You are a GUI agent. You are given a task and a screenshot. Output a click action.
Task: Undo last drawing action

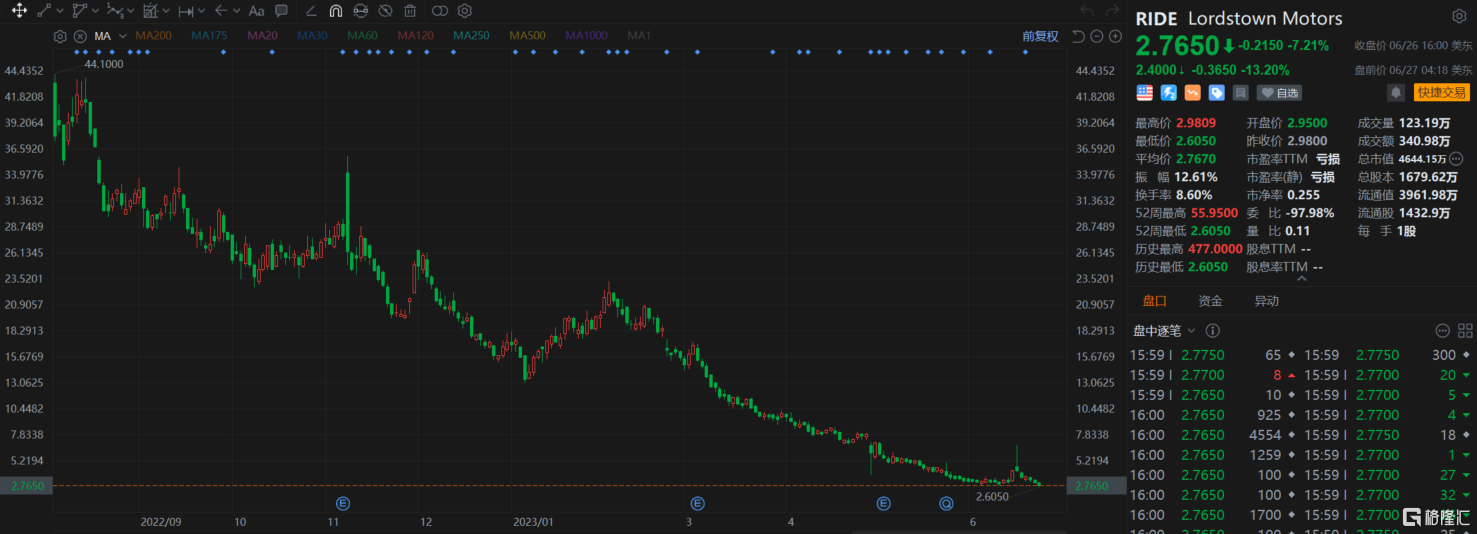(1087, 11)
